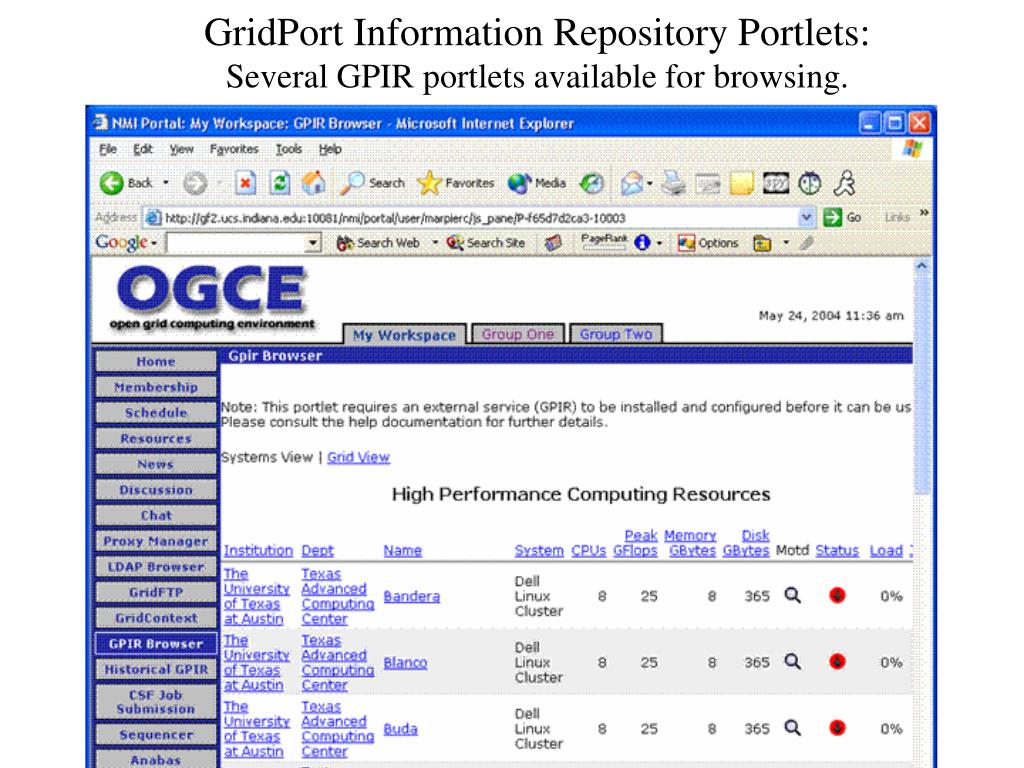The height and width of the screenshot is (768, 1024).
Task: View Motd magnifier for Bandera row
Action: [792, 595]
